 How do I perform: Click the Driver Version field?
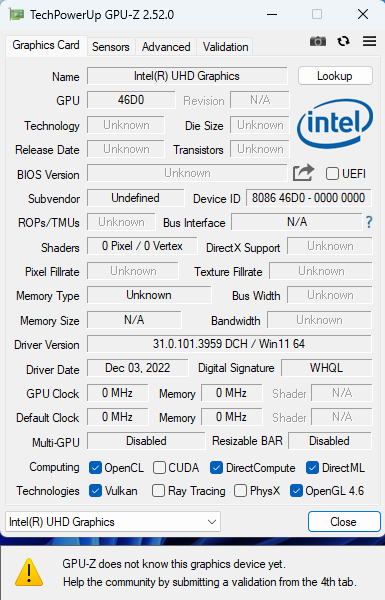(x=229, y=344)
